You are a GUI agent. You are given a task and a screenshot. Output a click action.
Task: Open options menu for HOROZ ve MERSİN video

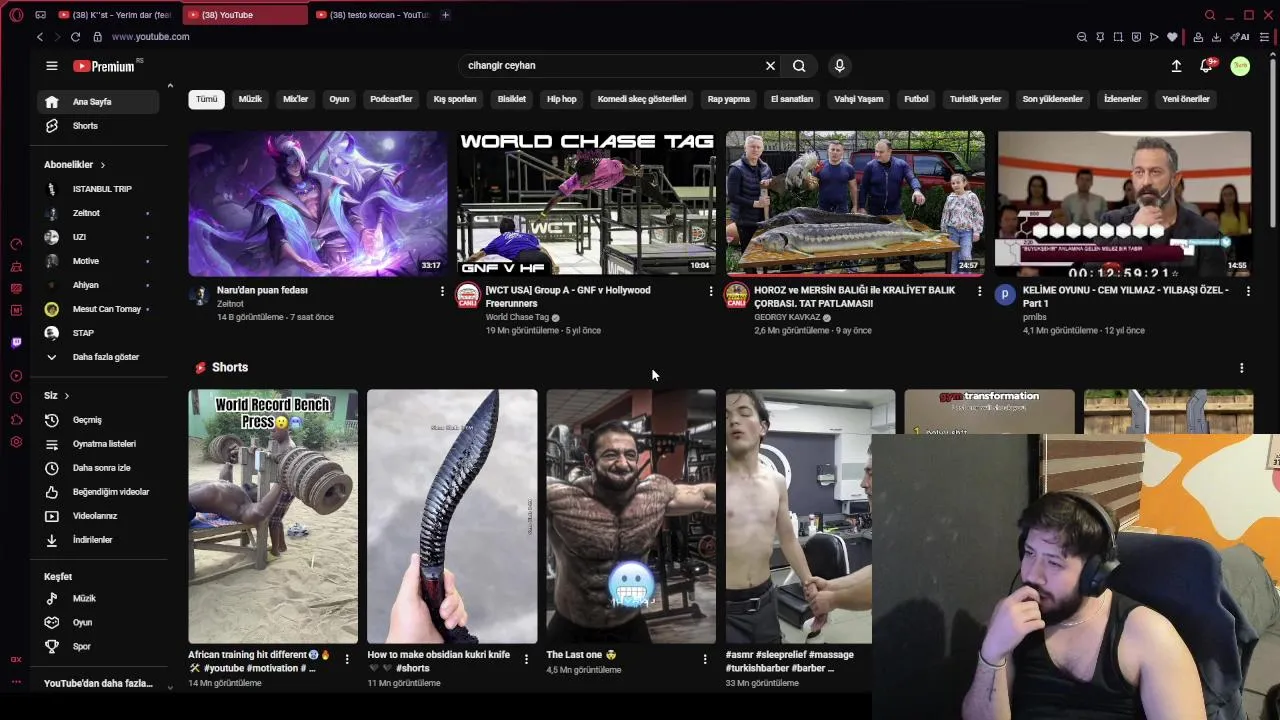coord(979,291)
